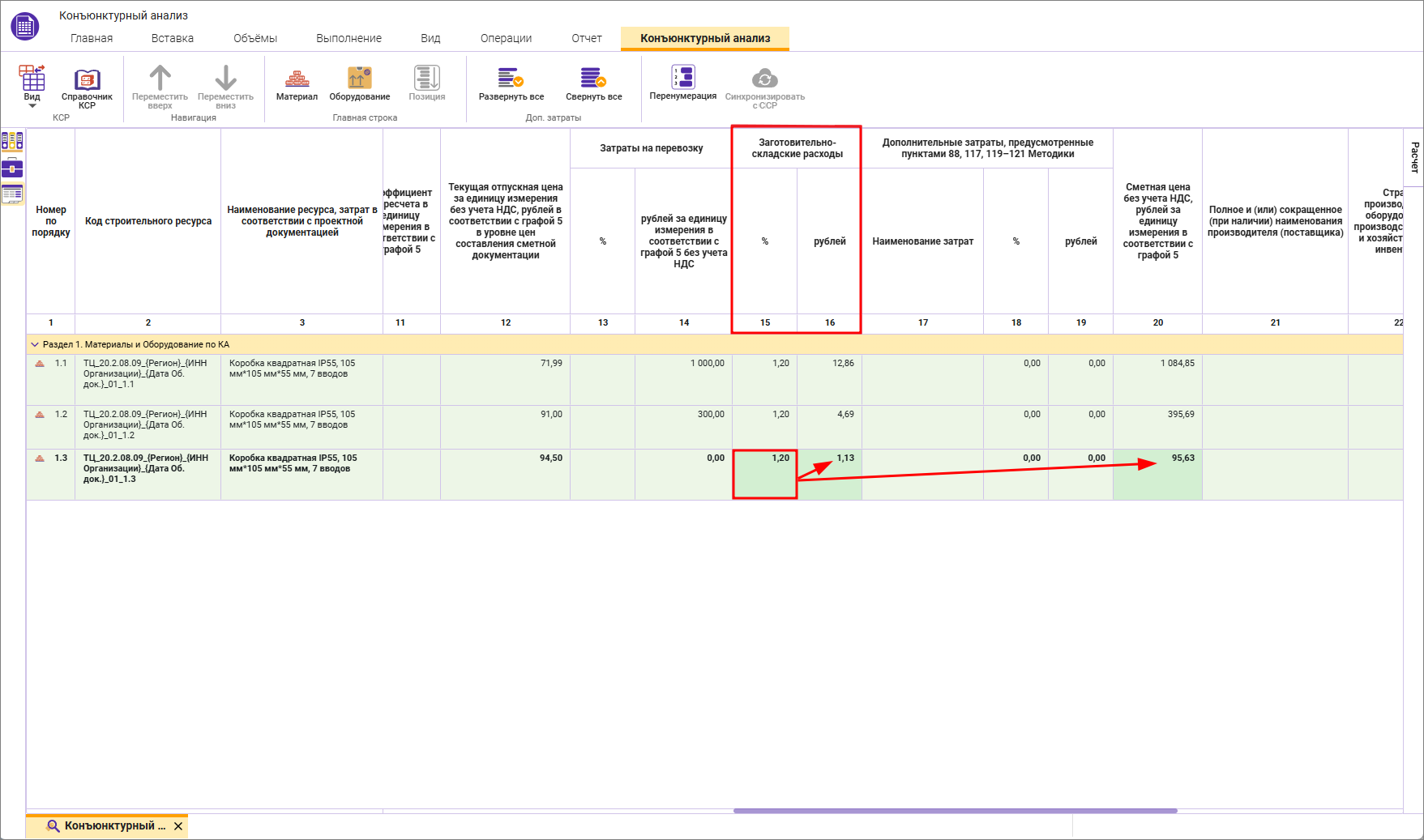Select the 1,20 percent cell in row 1.3
Viewport: 1424px width, 840px height.
[764, 474]
